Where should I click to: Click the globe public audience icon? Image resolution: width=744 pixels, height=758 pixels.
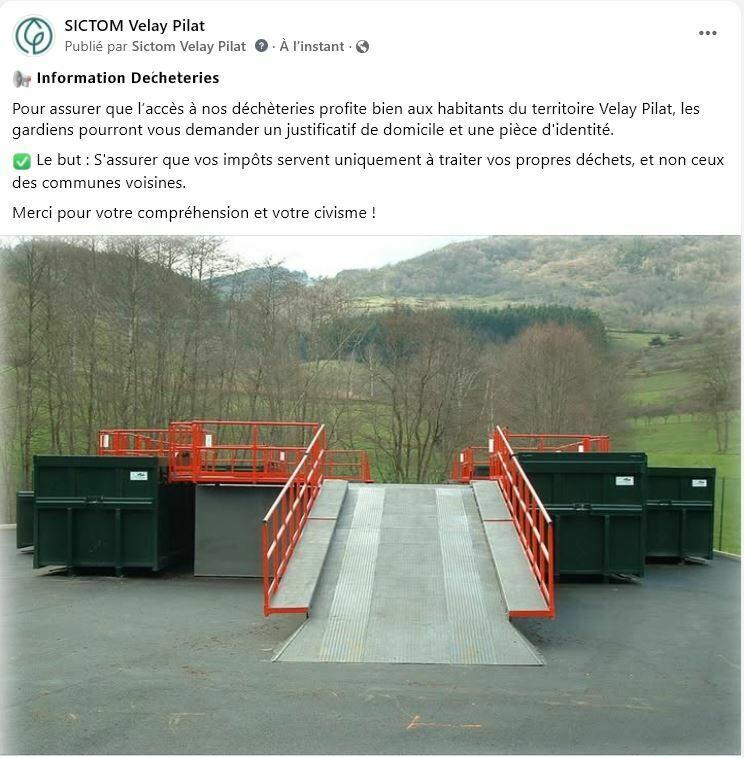tap(363, 46)
